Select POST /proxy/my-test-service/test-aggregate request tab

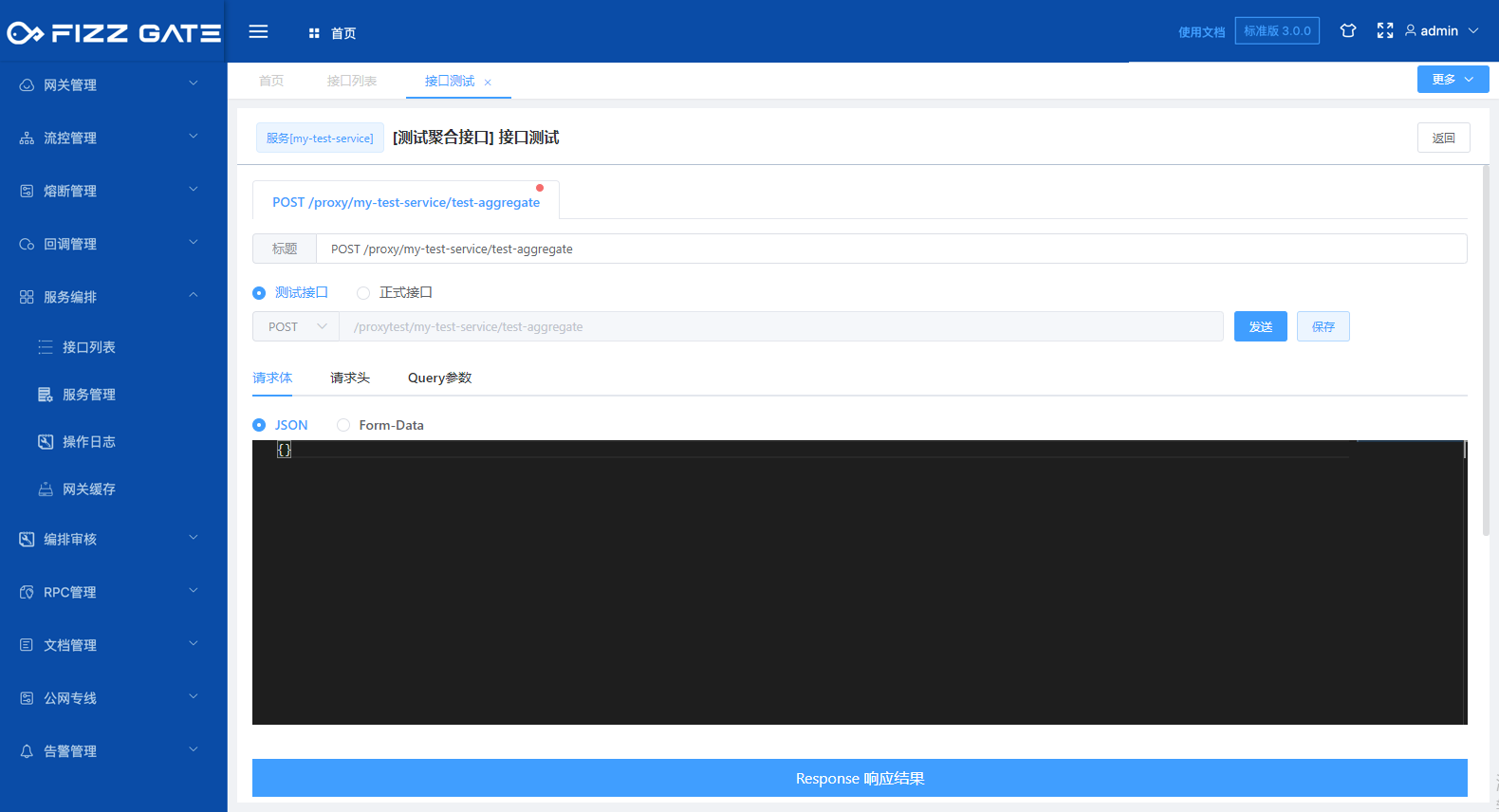click(406, 202)
